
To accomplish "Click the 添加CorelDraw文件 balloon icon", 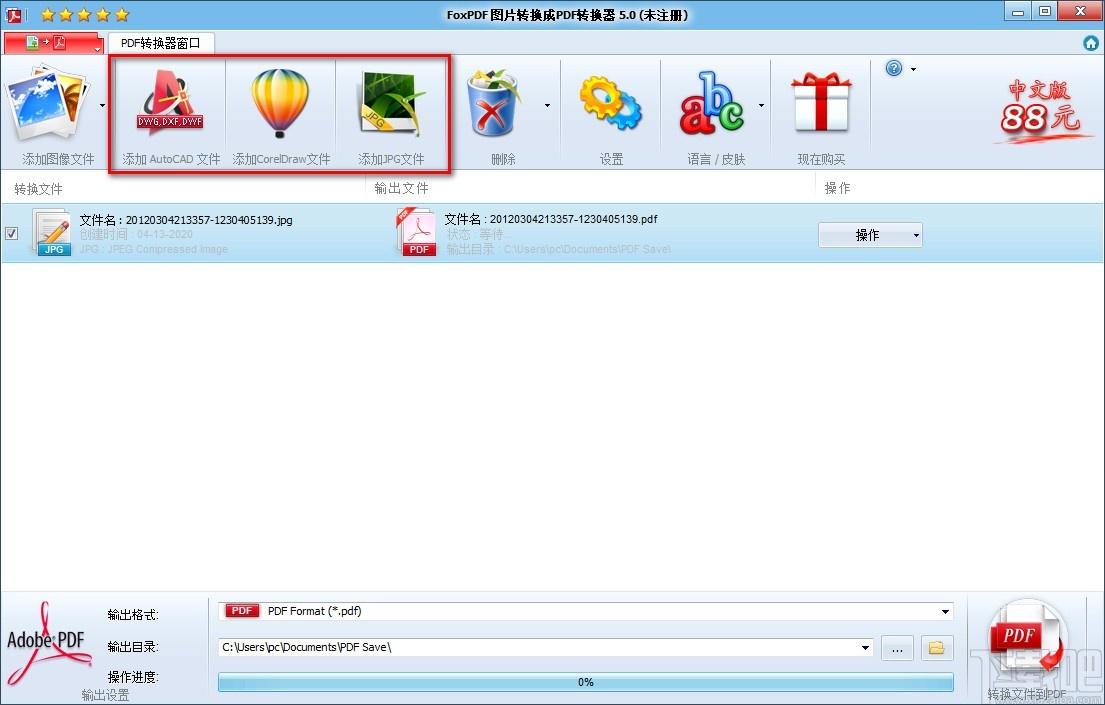I will coord(280,103).
